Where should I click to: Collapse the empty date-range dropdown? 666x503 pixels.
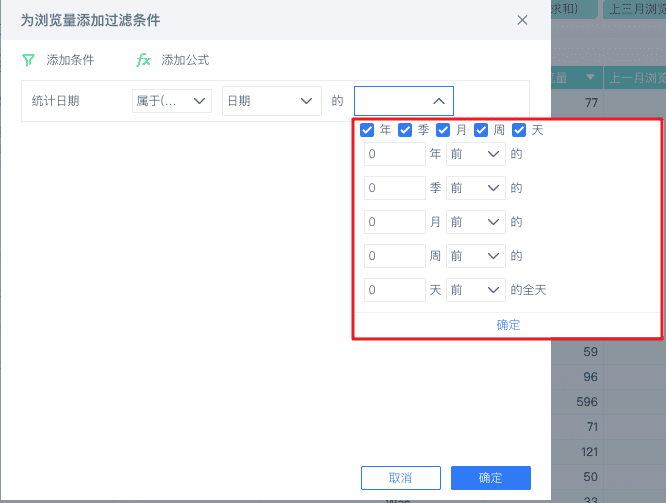404,101
